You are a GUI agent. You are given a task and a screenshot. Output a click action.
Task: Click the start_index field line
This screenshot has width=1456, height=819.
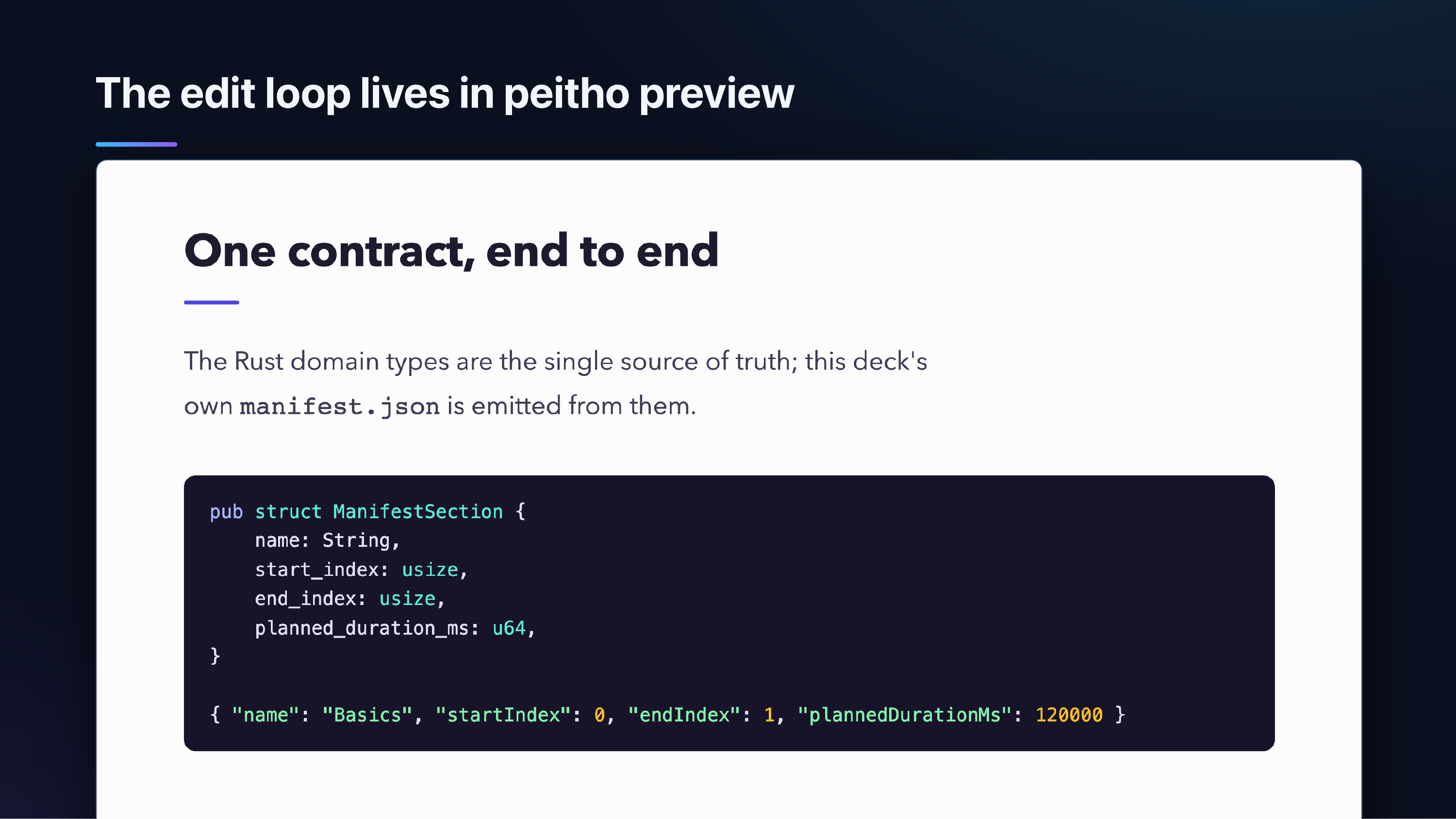361,570
